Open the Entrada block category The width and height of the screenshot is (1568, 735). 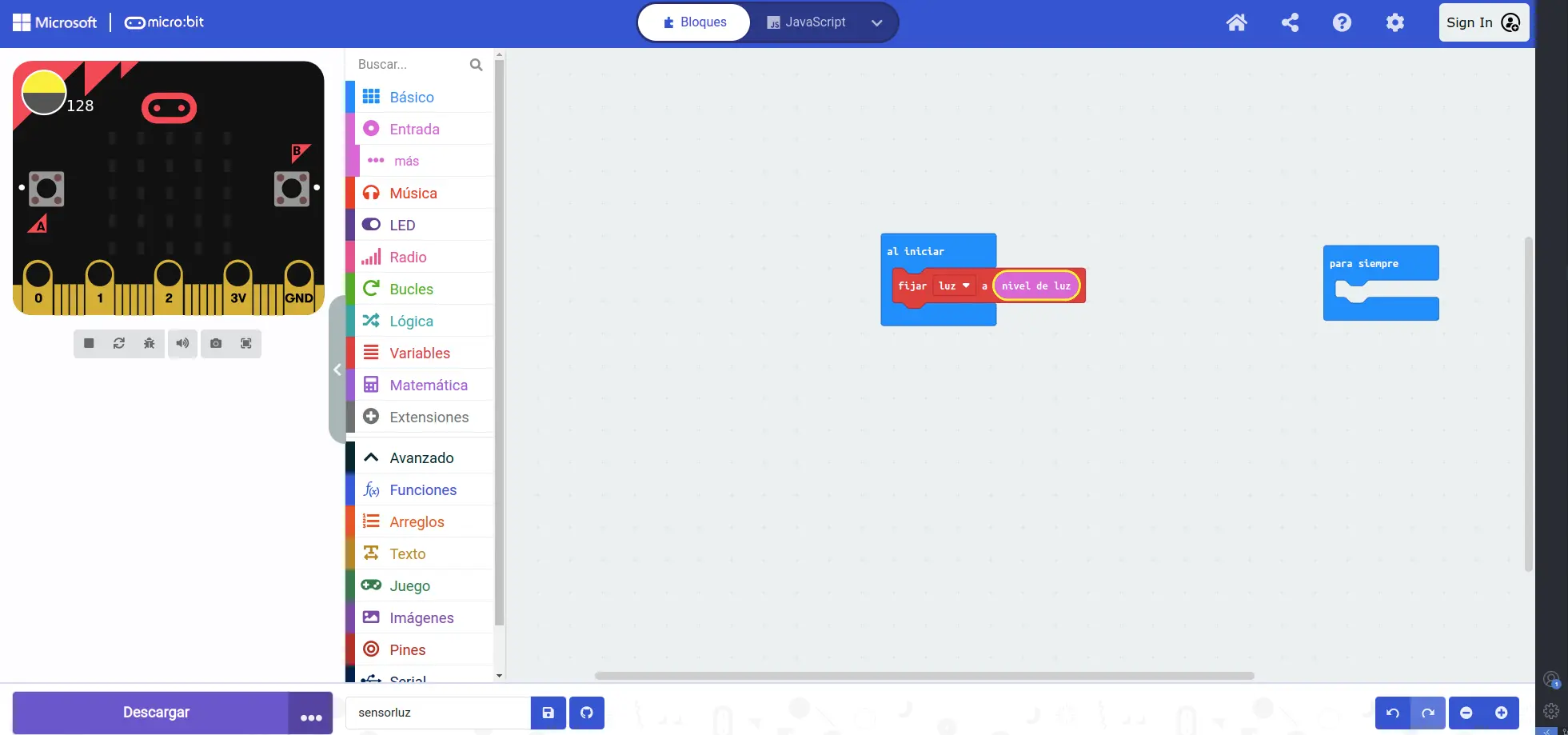click(x=414, y=129)
